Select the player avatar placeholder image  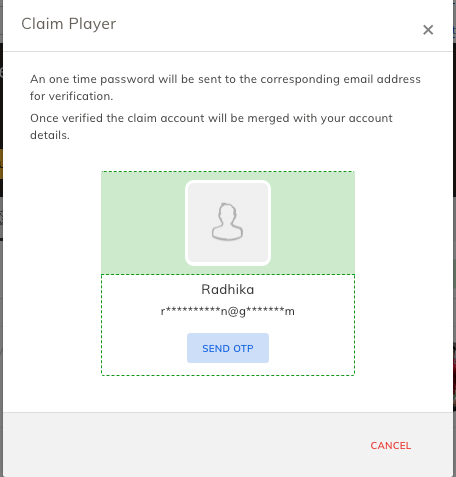click(x=228, y=223)
